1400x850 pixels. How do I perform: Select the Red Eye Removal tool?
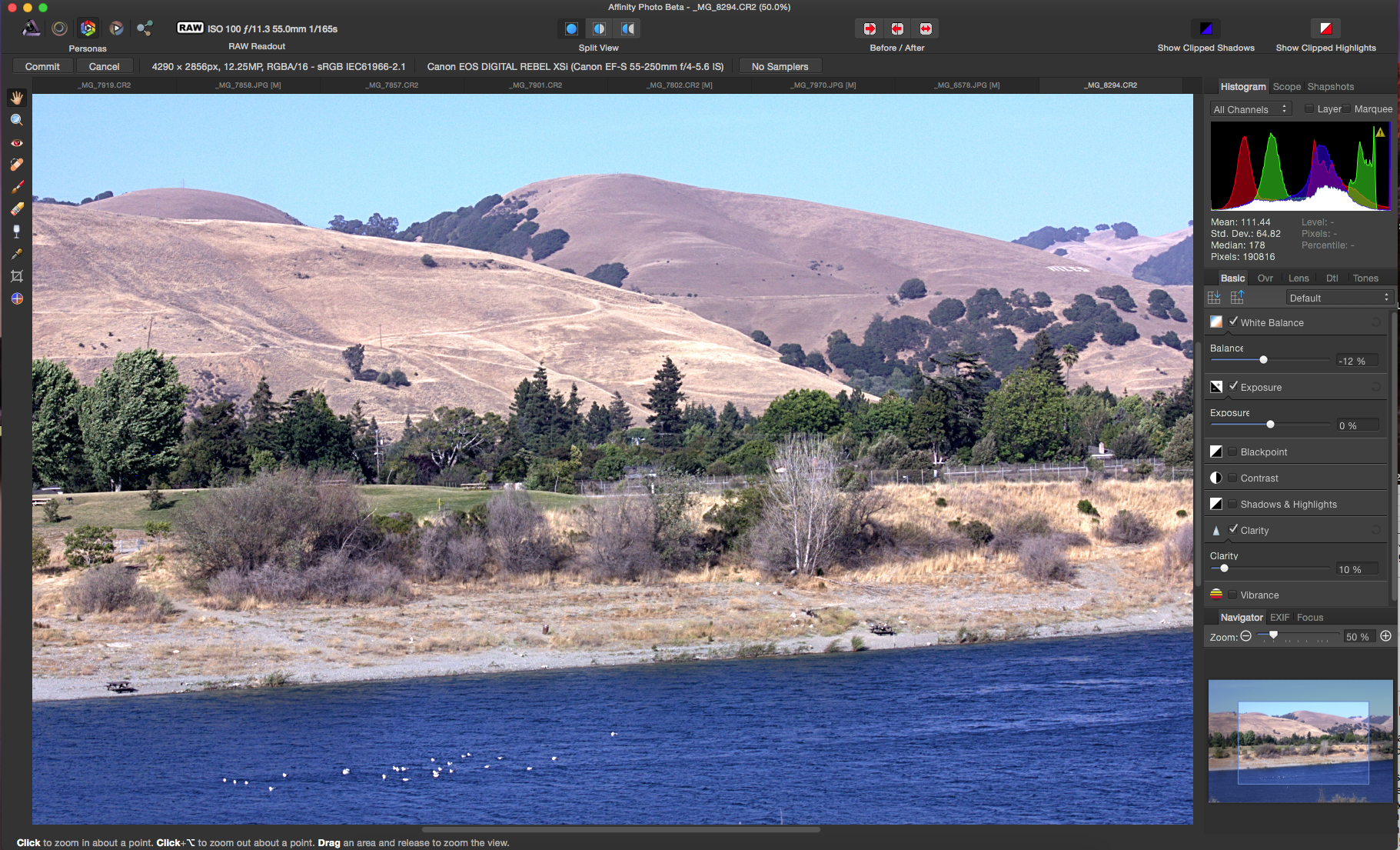coord(17,142)
